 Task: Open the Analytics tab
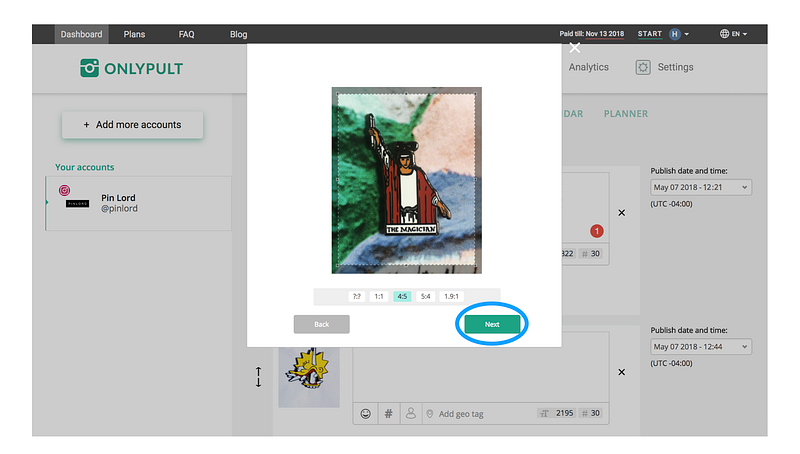click(588, 67)
